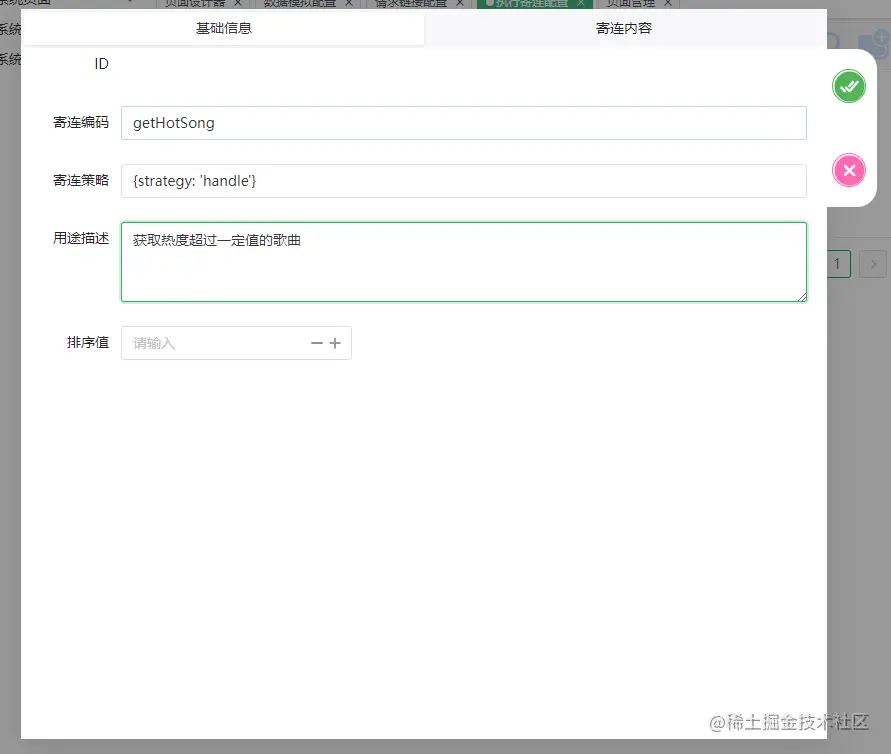The width and height of the screenshot is (891, 754).
Task: Click the 寄连编码 field containing getHotSong
Action: click(x=463, y=122)
